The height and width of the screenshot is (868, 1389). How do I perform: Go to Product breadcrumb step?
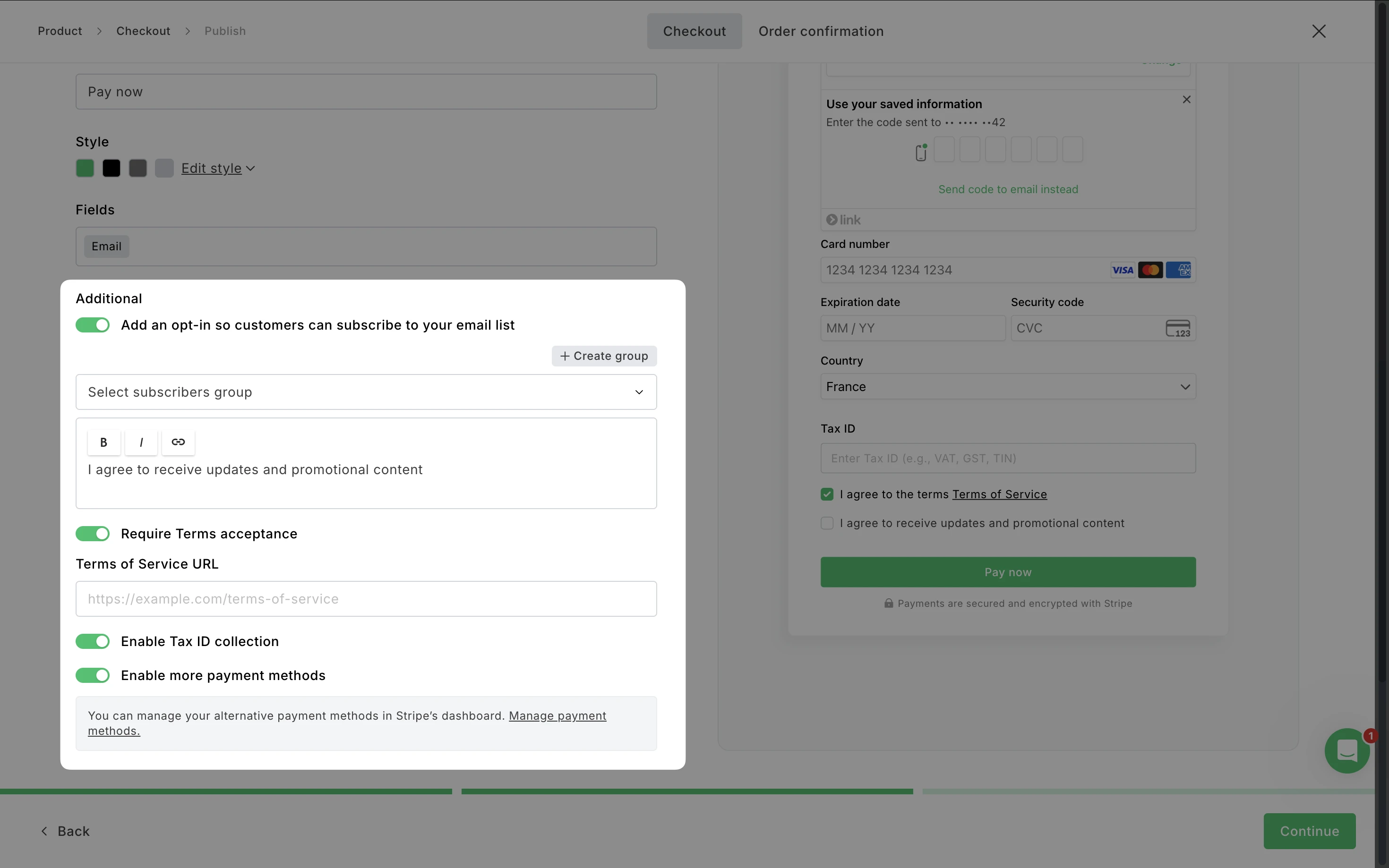60,31
